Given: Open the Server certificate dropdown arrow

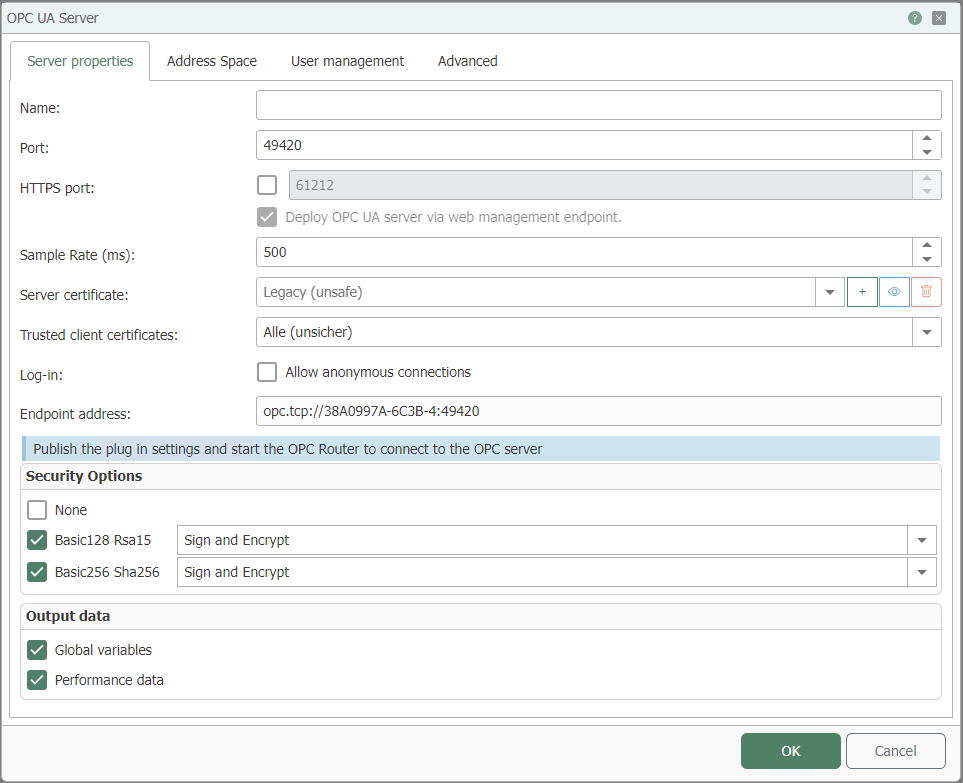Looking at the screenshot, I should (830, 292).
